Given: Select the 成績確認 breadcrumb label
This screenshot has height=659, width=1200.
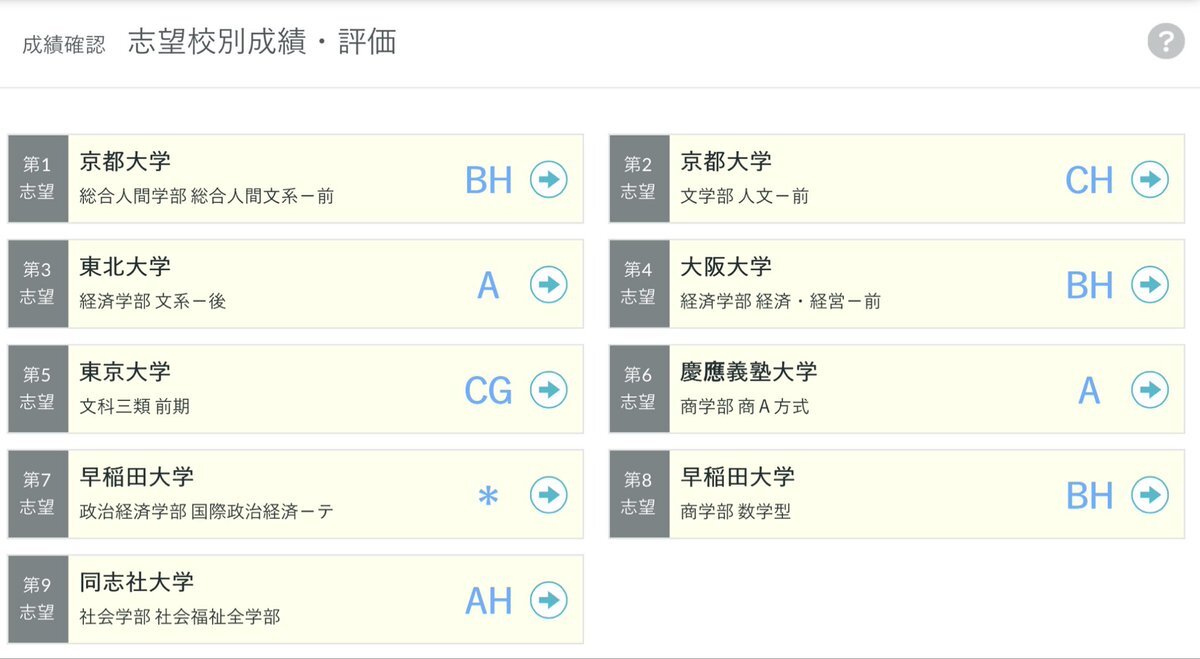Looking at the screenshot, I should [x=63, y=45].
